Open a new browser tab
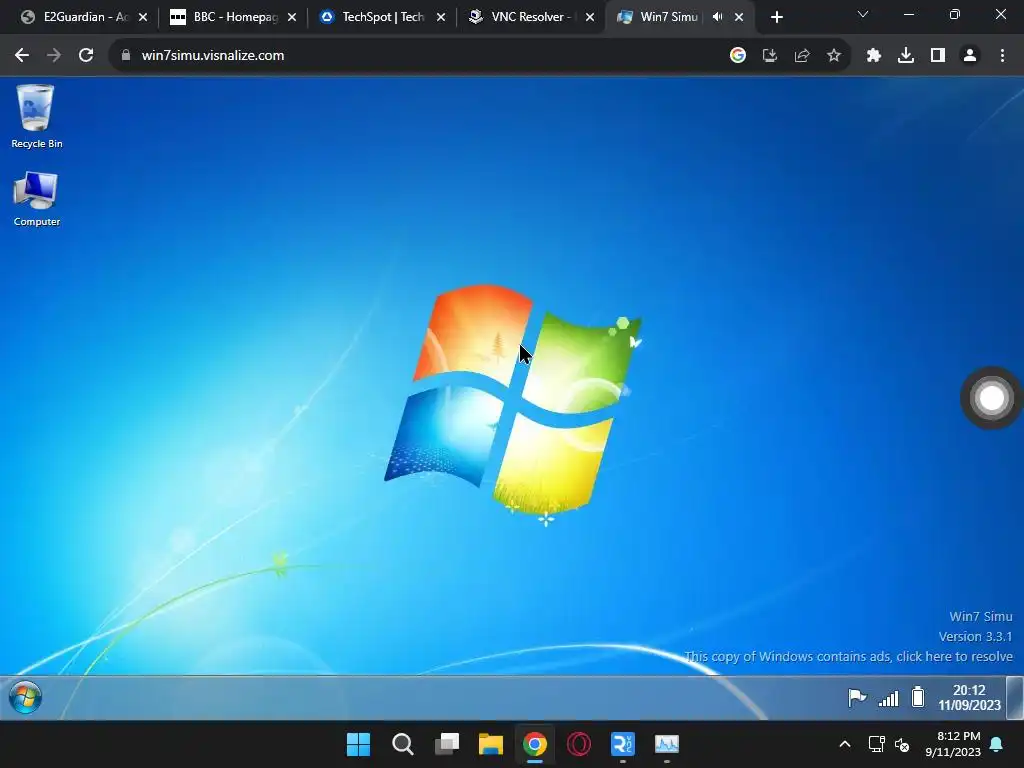Viewport: 1024px width, 768px height. tap(776, 17)
